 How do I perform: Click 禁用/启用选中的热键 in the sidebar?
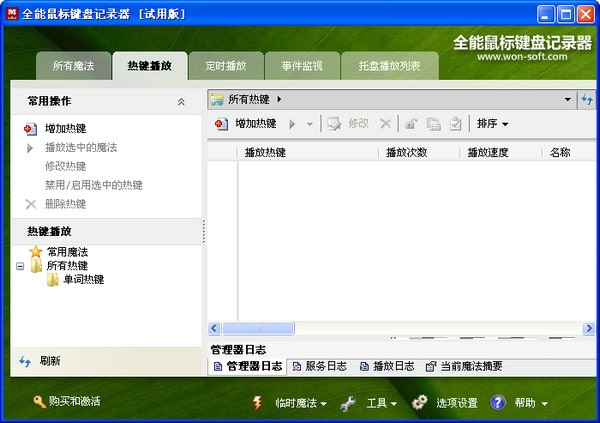(x=94, y=185)
